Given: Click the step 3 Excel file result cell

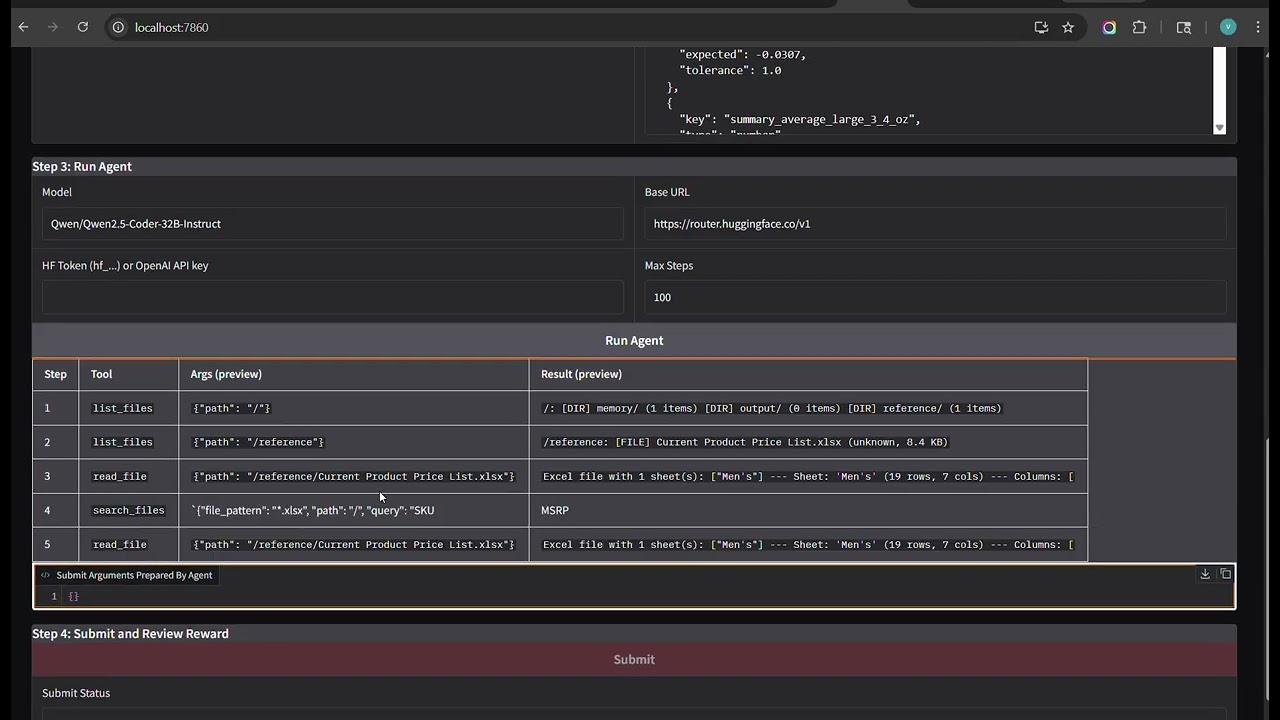Looking at the screenshot, I should 808,476.
